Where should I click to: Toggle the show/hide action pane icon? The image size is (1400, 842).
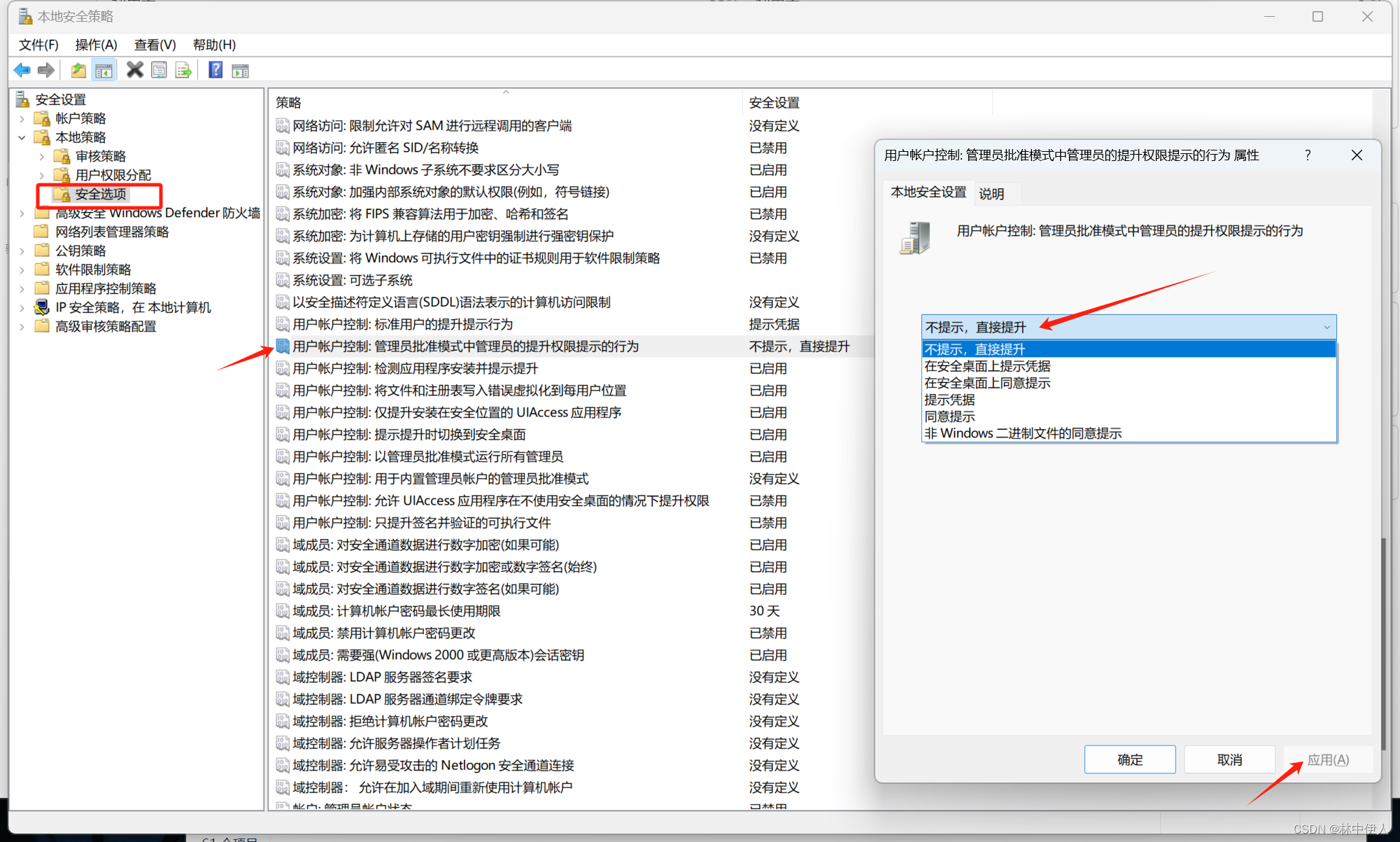click(x=240, y=70)
